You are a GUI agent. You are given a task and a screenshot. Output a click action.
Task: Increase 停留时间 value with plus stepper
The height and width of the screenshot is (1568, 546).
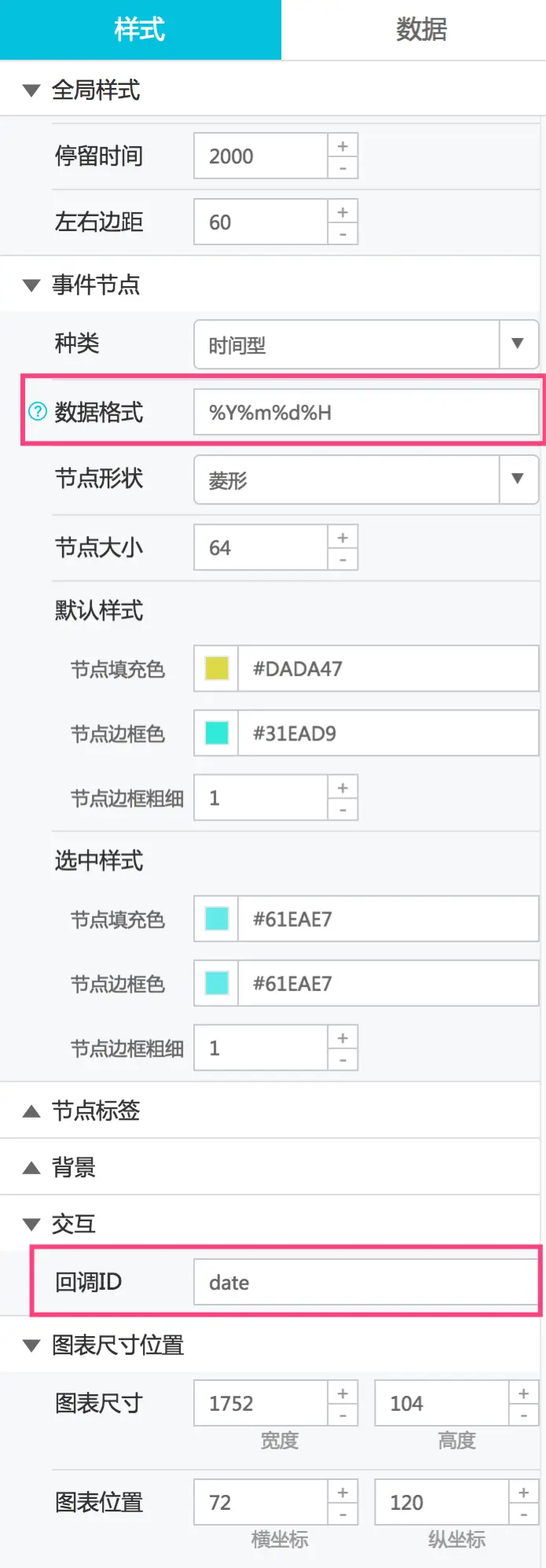click(x=343, y=146)
